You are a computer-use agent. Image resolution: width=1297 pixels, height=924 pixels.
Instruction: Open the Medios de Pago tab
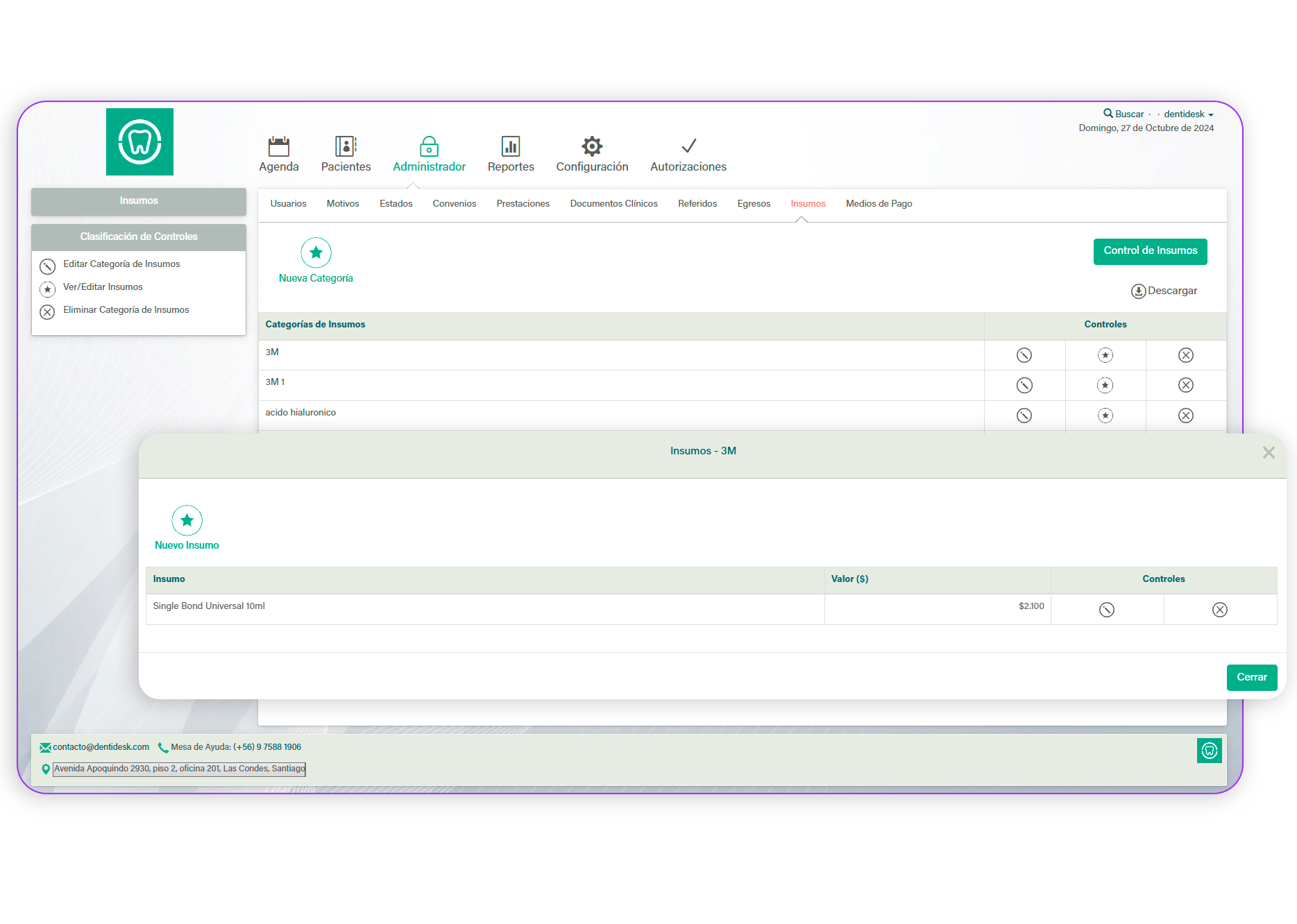pos(879,204)
